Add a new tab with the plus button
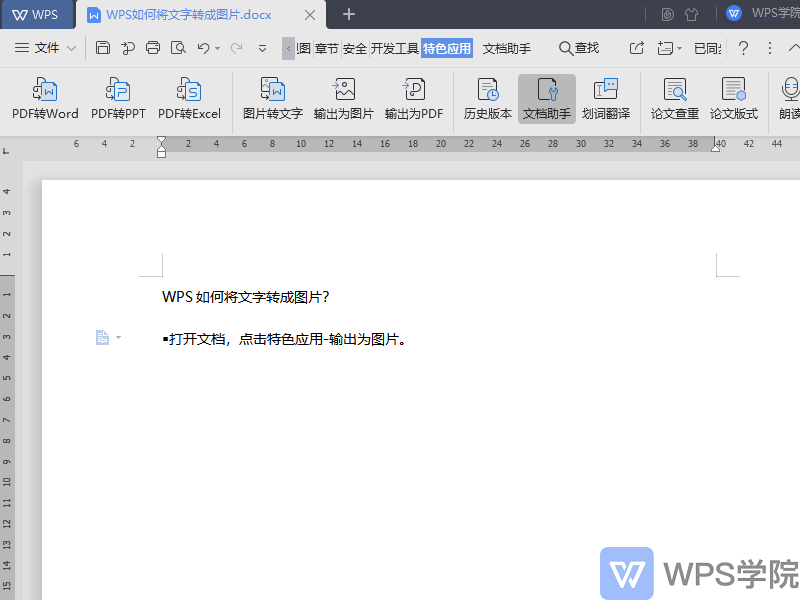The height and width of the screenshot is (600, 800). tap(349, 14)
